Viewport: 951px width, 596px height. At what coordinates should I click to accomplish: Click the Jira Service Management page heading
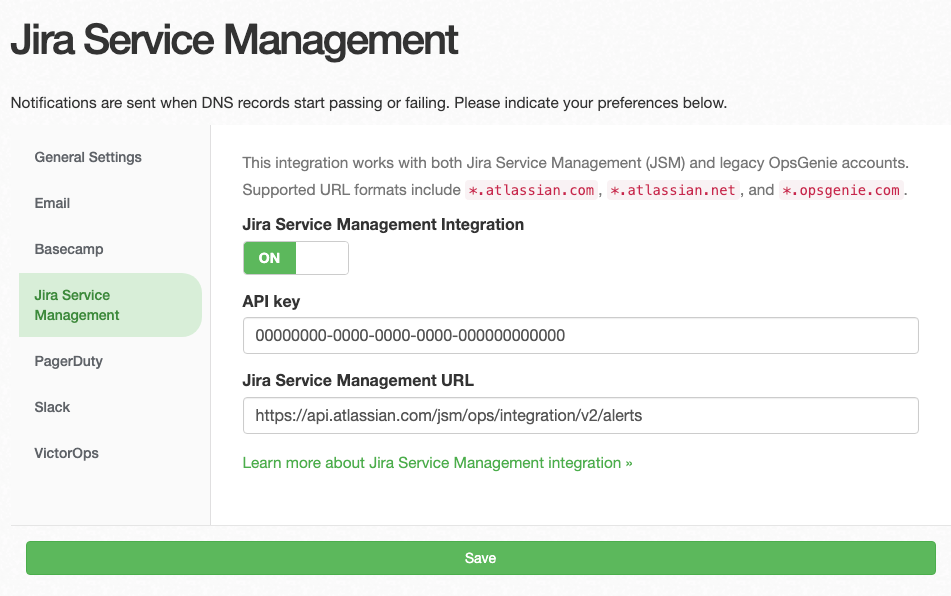[x=233, y=40]
